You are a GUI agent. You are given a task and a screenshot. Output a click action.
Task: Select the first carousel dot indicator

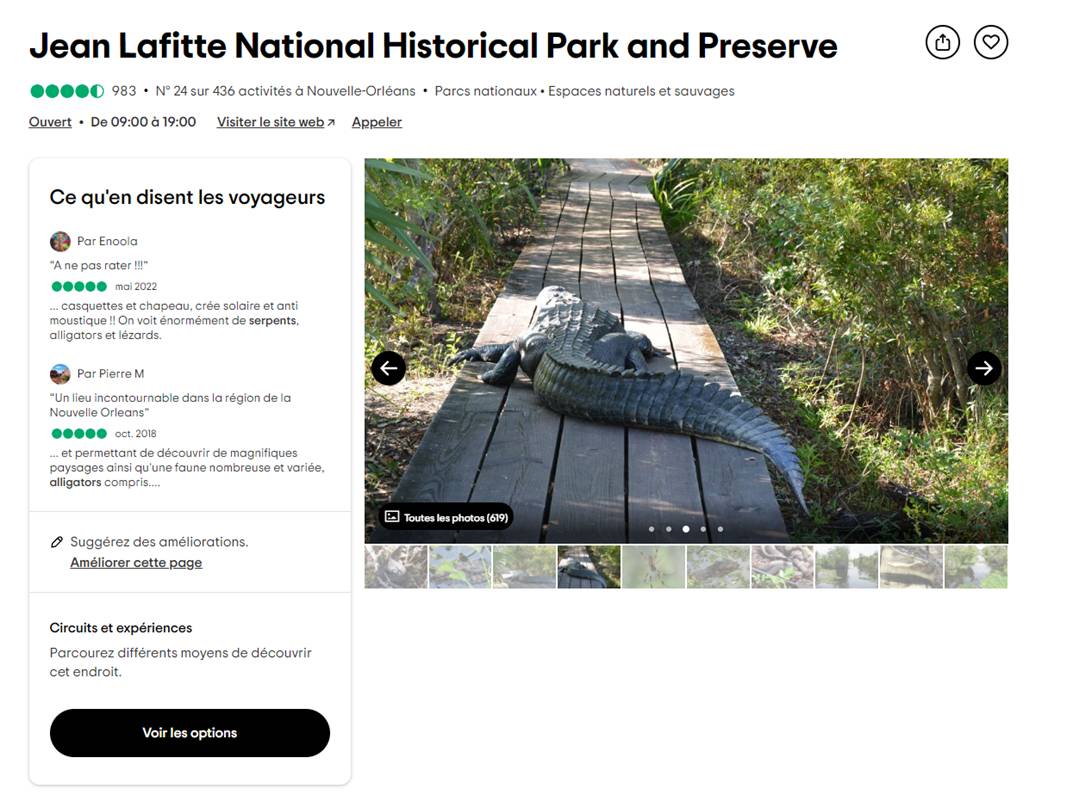pos(651,529)
